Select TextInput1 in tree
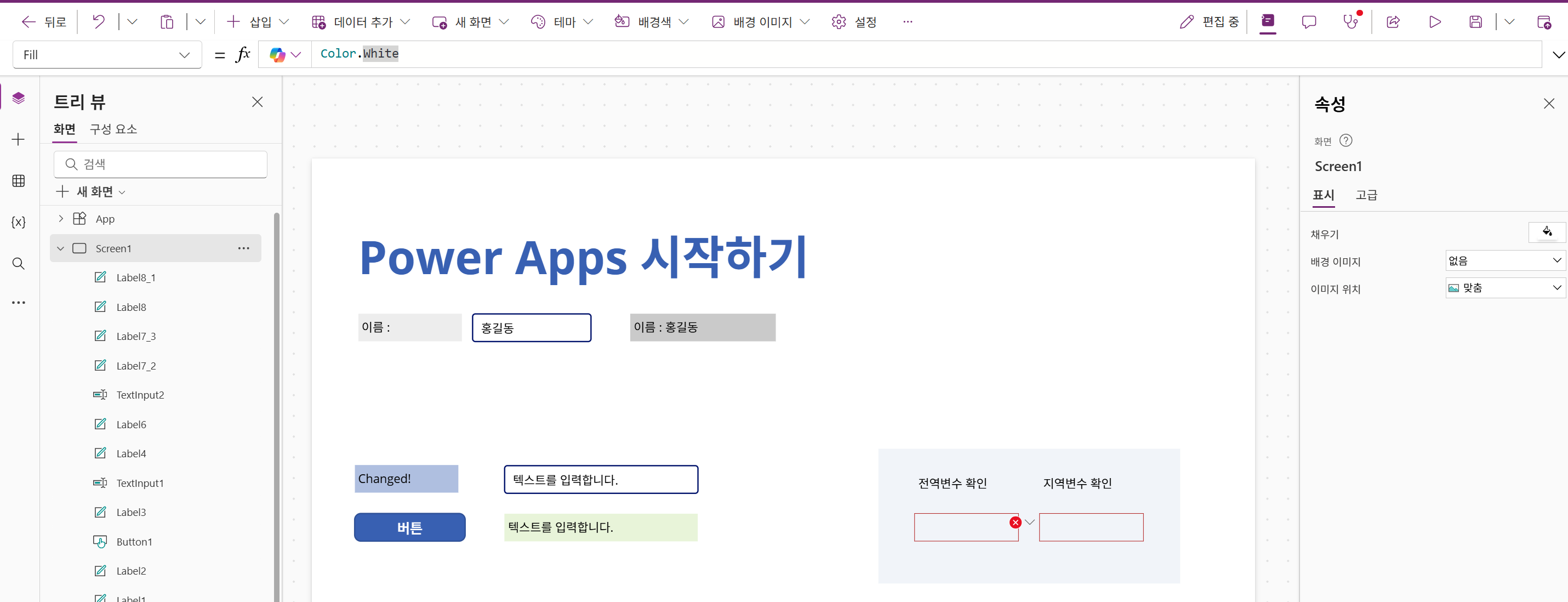This screenshot has height=602, width=1568. [140, 484]
